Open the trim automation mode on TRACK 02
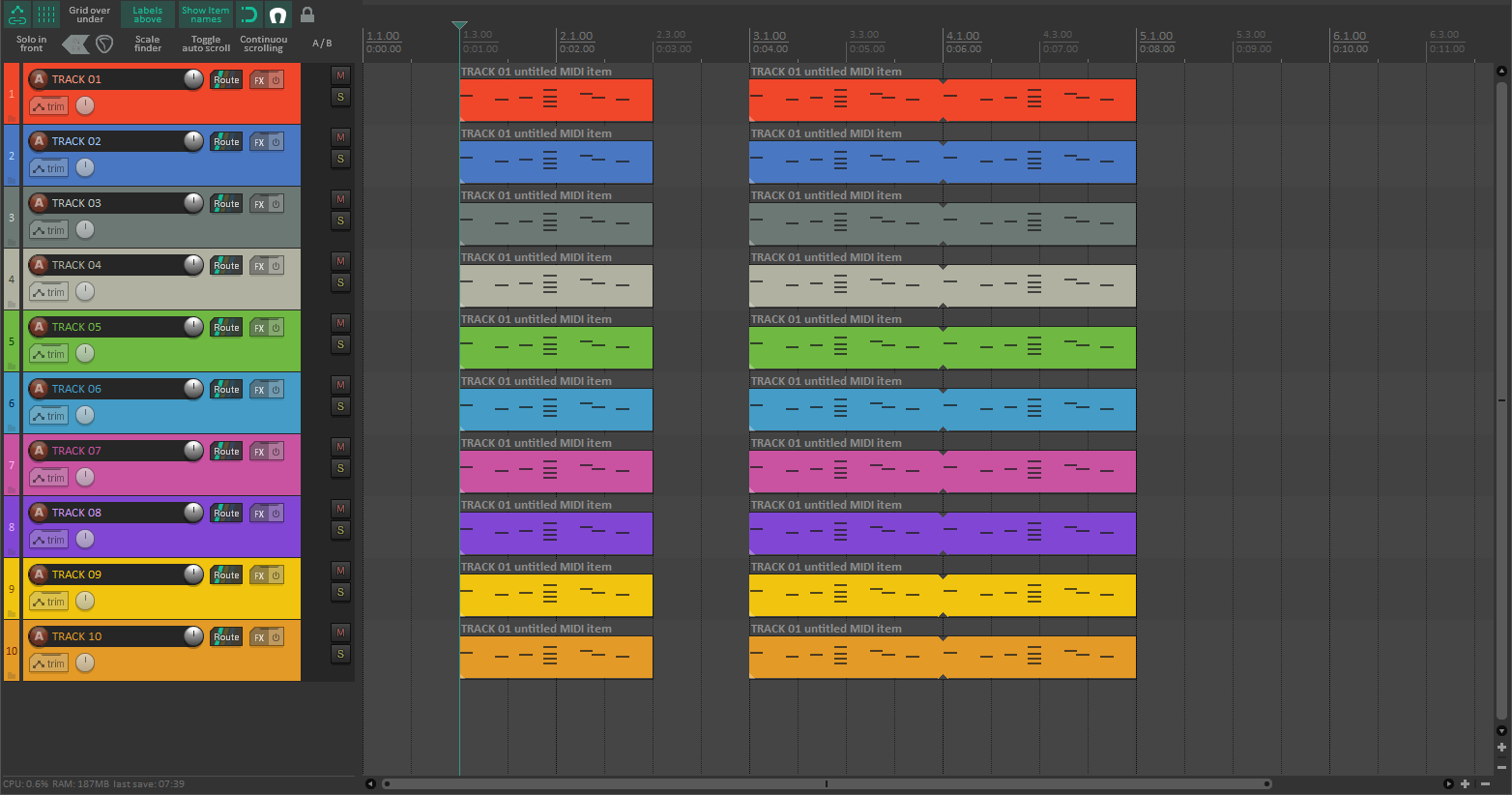Viewport: 1512px width, 795px height. pos(49,168)
